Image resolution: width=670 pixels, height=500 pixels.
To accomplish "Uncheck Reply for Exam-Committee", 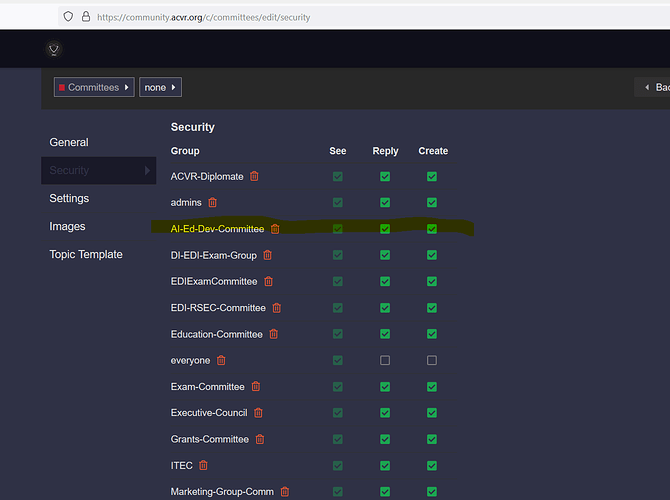I will point(385,387).
